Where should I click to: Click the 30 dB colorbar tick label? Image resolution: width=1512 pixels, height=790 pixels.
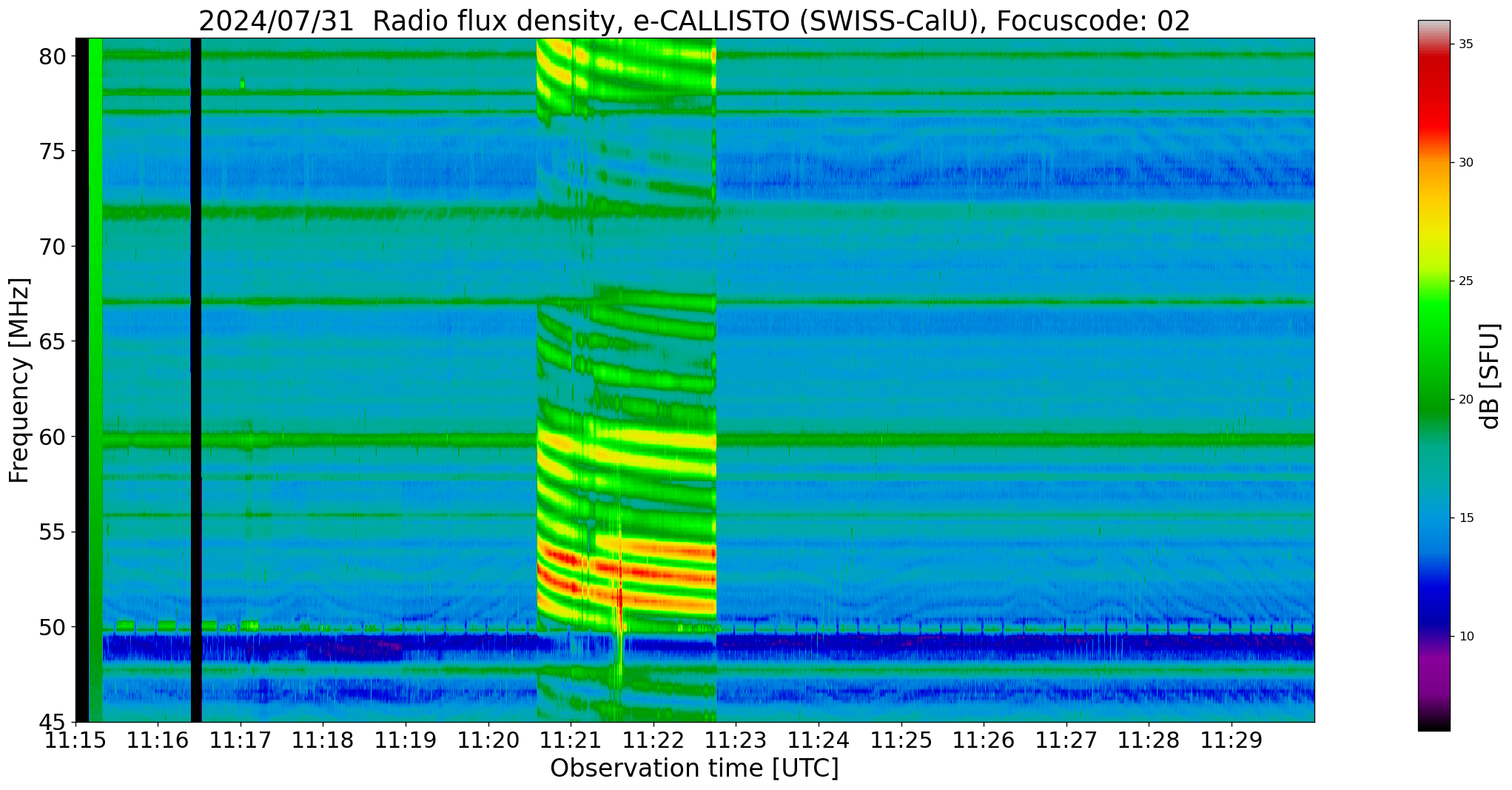click(1466, 163)
